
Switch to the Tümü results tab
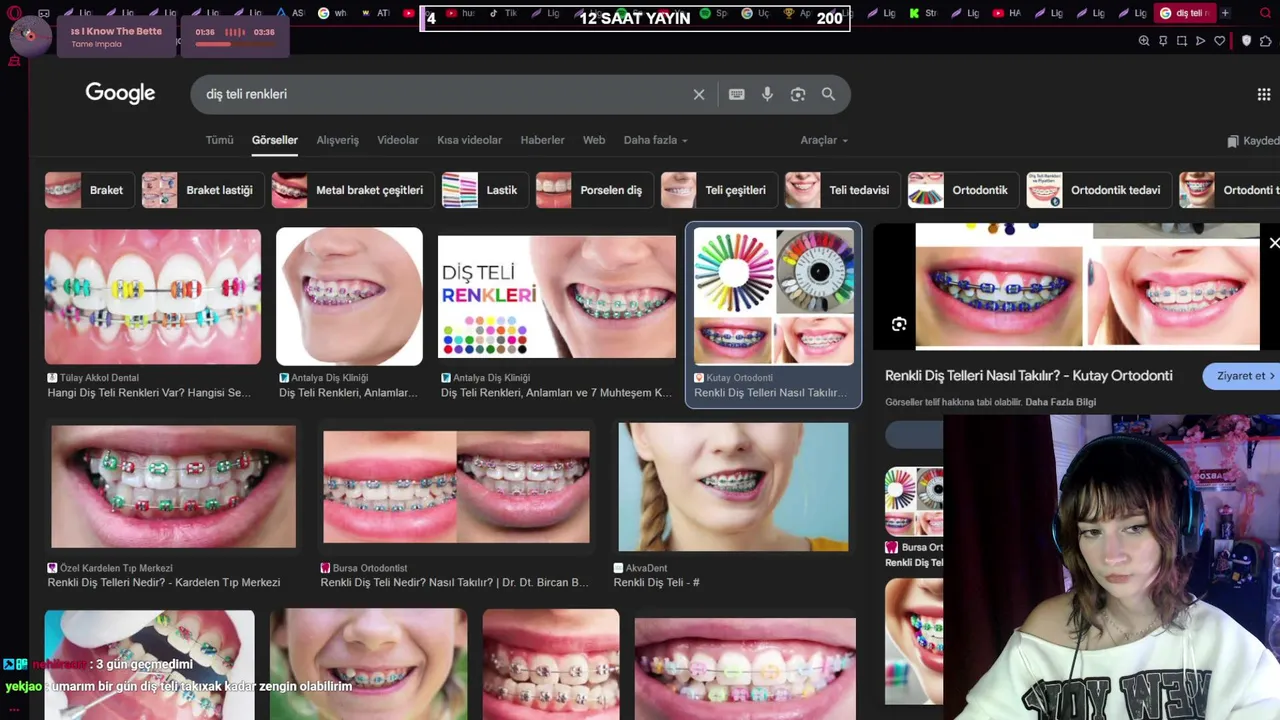[x=219, y=140]
